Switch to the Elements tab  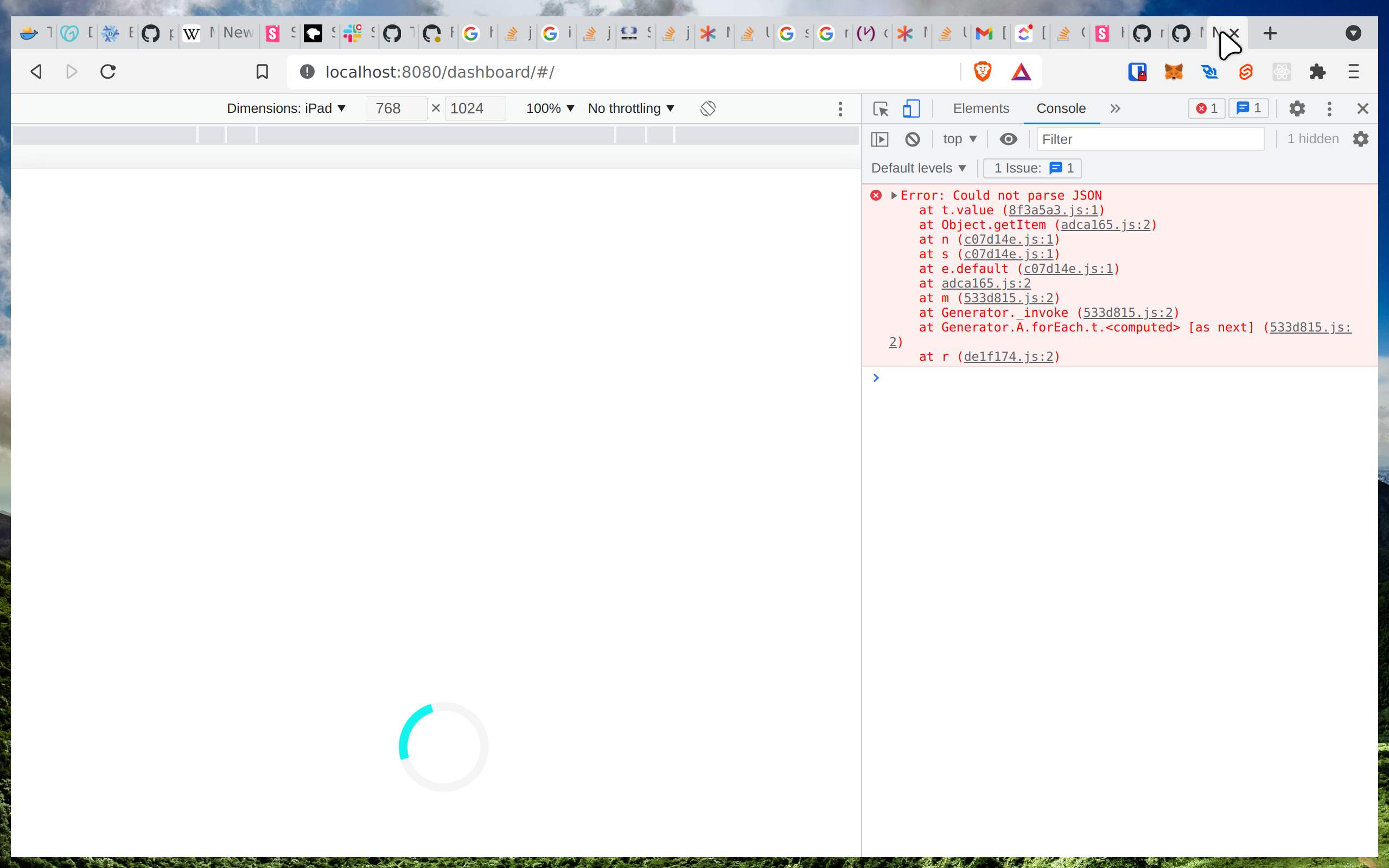coord(980,108)
